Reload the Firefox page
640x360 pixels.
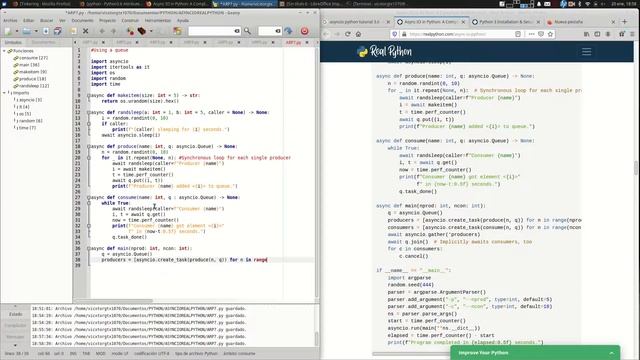(x=347, y=34)
